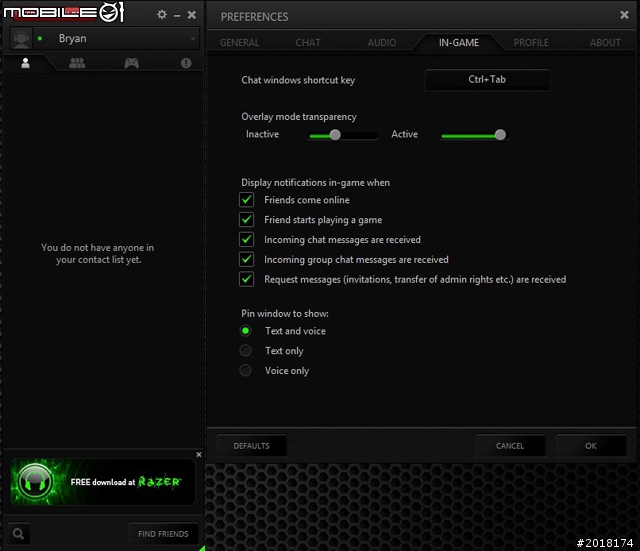This screenshot has height=551, width=640.
Task: Click the green online status dot
Action: (x=40, y=39)
